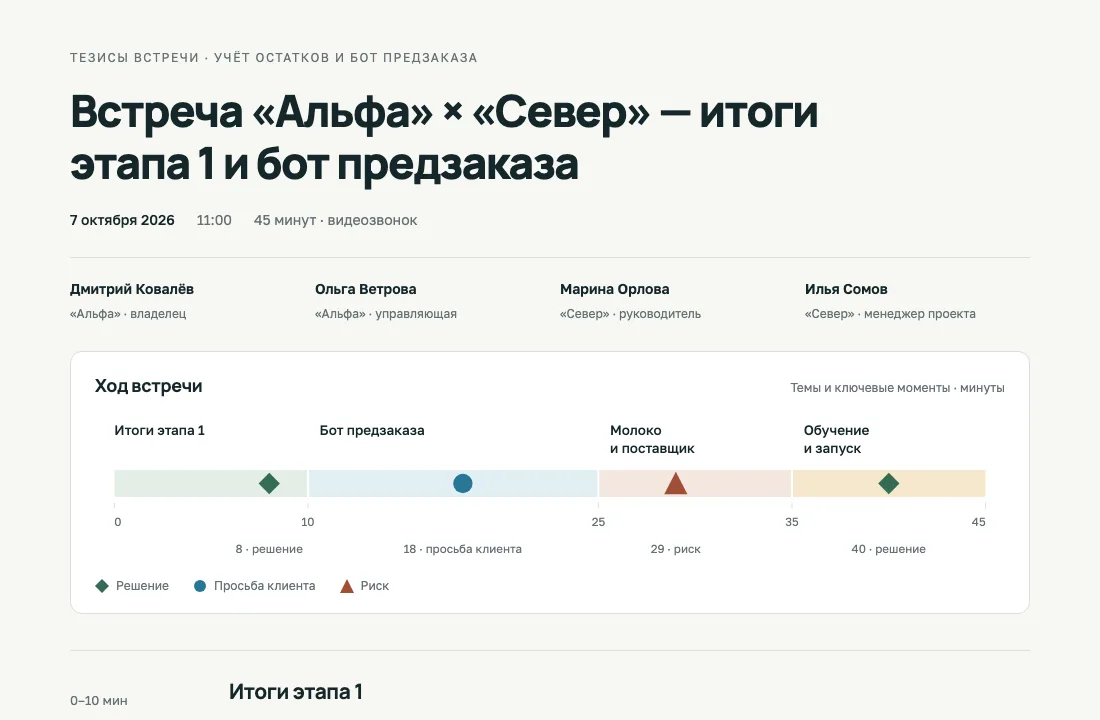Click the «Ход встречи» card heading
The image size is (1100, 720).
[x=149, y=386]
